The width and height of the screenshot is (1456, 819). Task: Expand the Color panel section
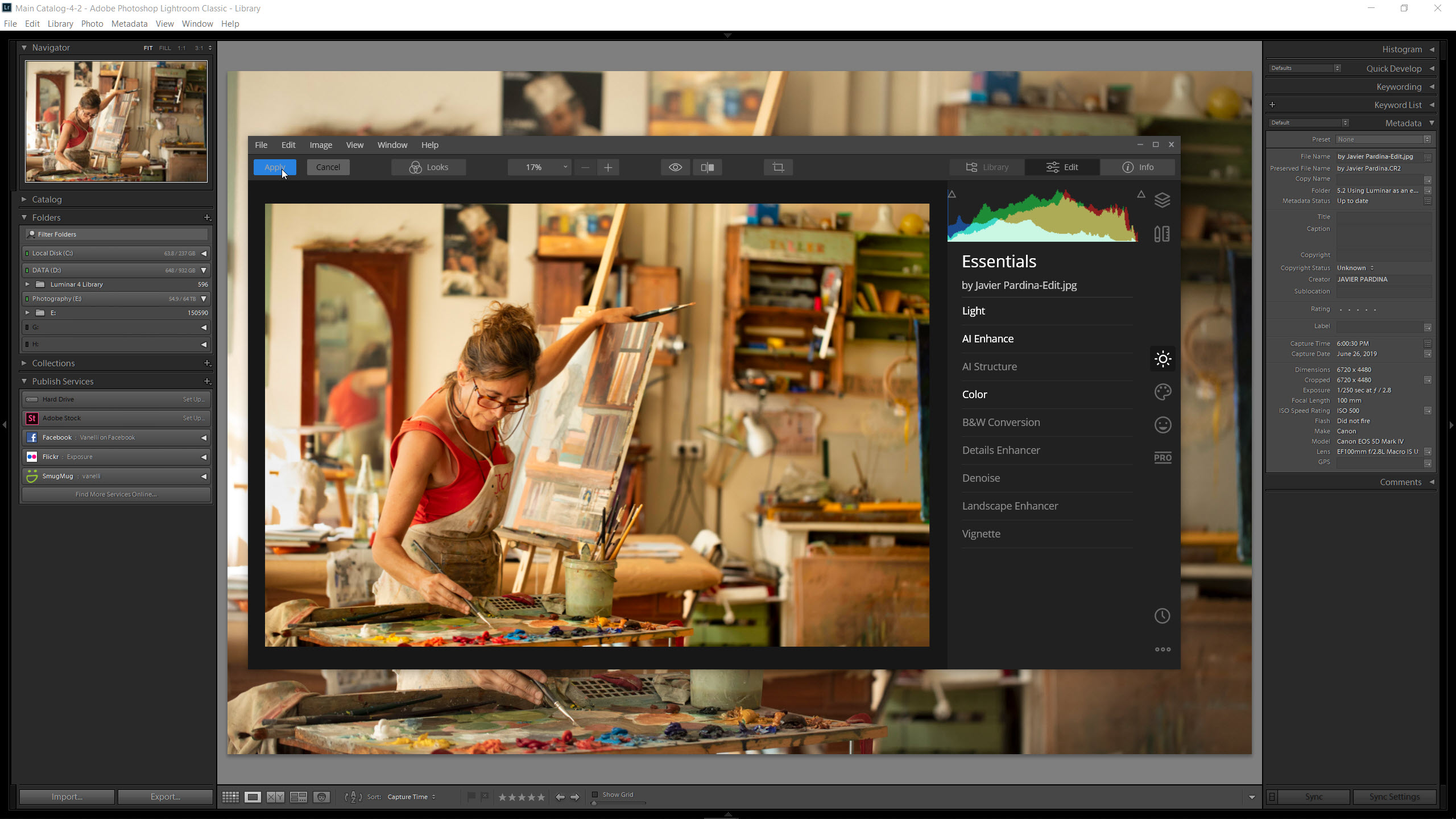pyautogui.click(x=973, y=393)
